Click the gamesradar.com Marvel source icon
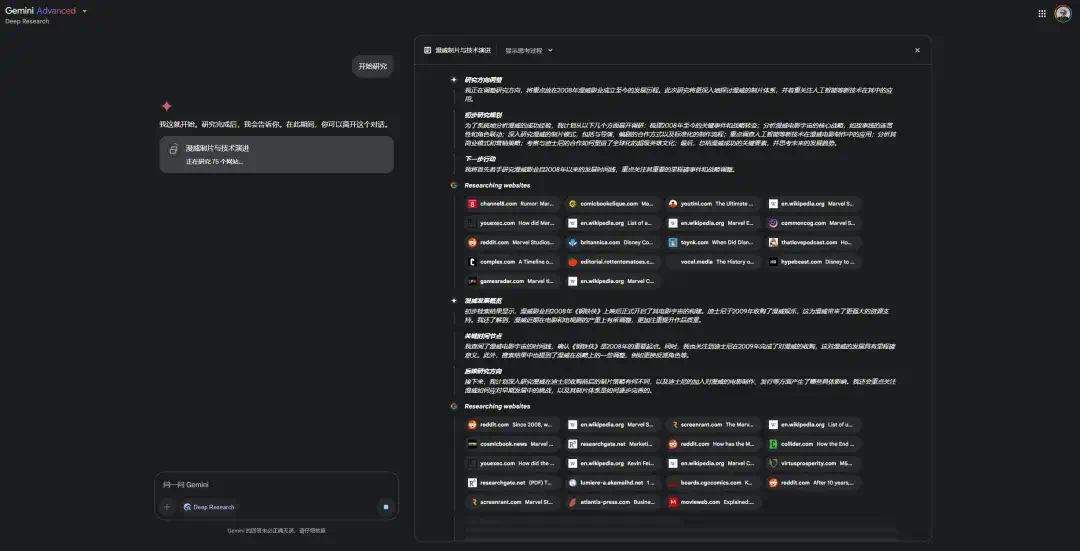 tap(472, 281)
